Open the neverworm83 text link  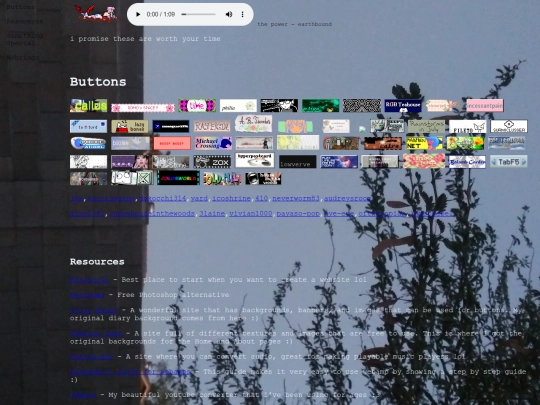pyautogui.click(x=296, y=199)
